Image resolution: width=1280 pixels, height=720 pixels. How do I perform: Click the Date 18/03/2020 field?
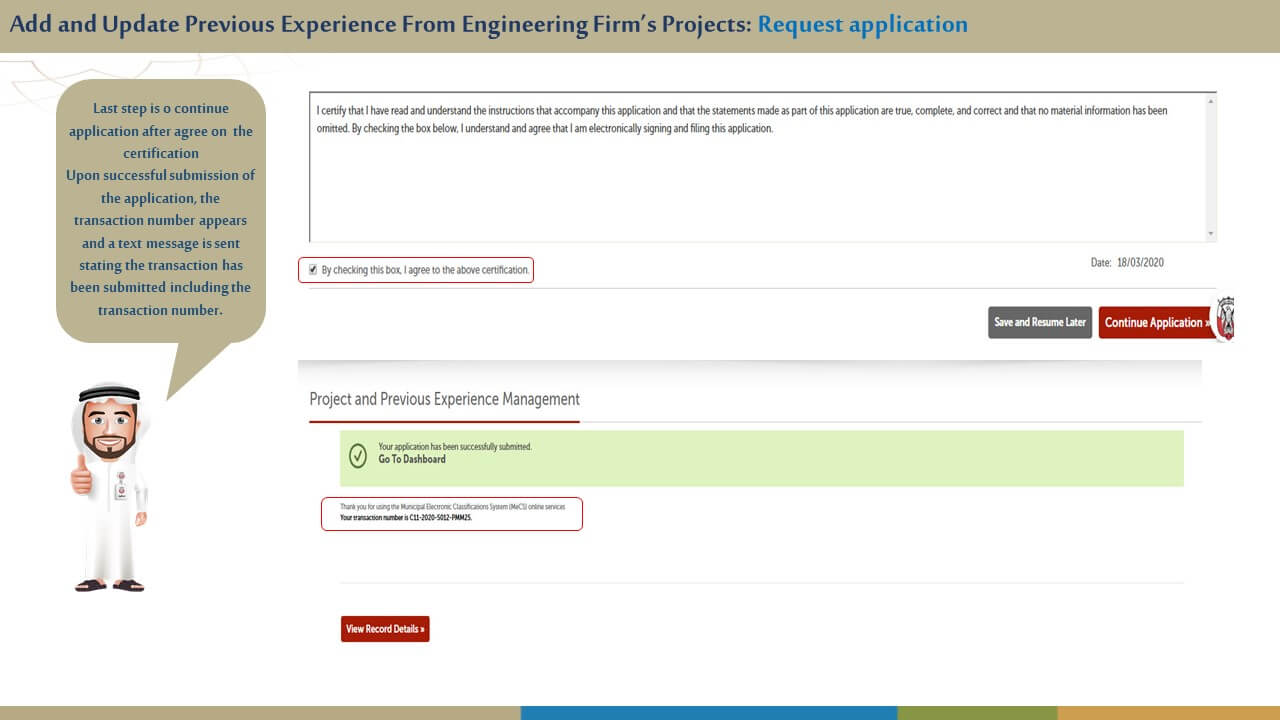1127,263
